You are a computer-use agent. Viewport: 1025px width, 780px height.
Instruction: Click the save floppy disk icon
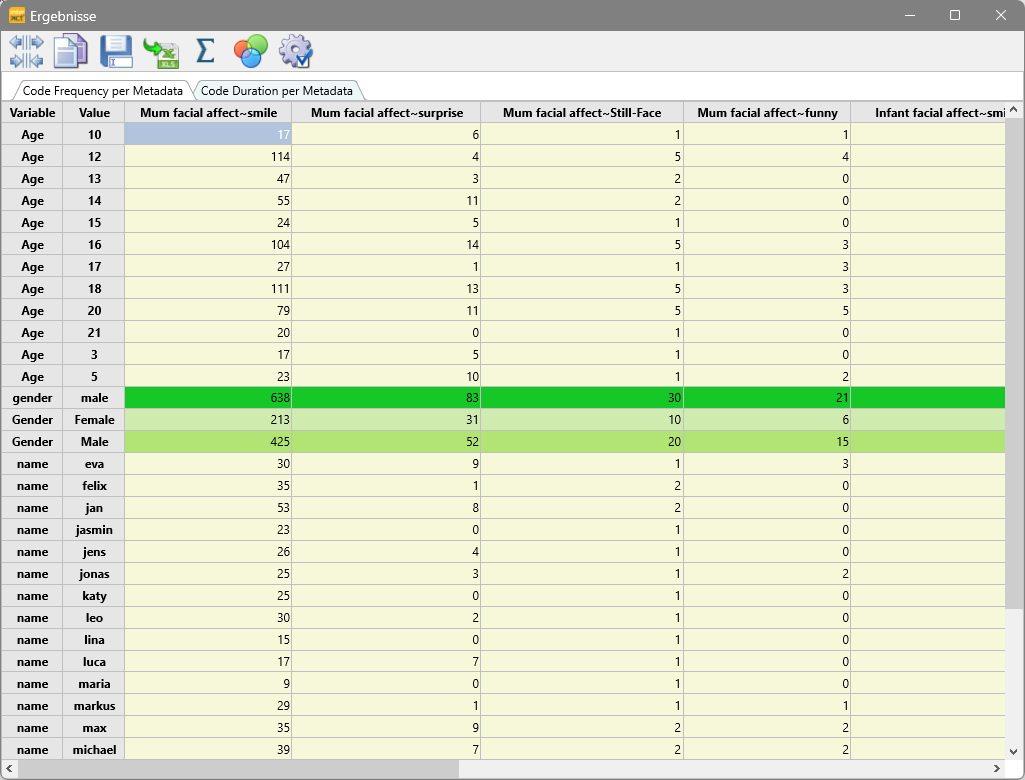pos(116,52)
